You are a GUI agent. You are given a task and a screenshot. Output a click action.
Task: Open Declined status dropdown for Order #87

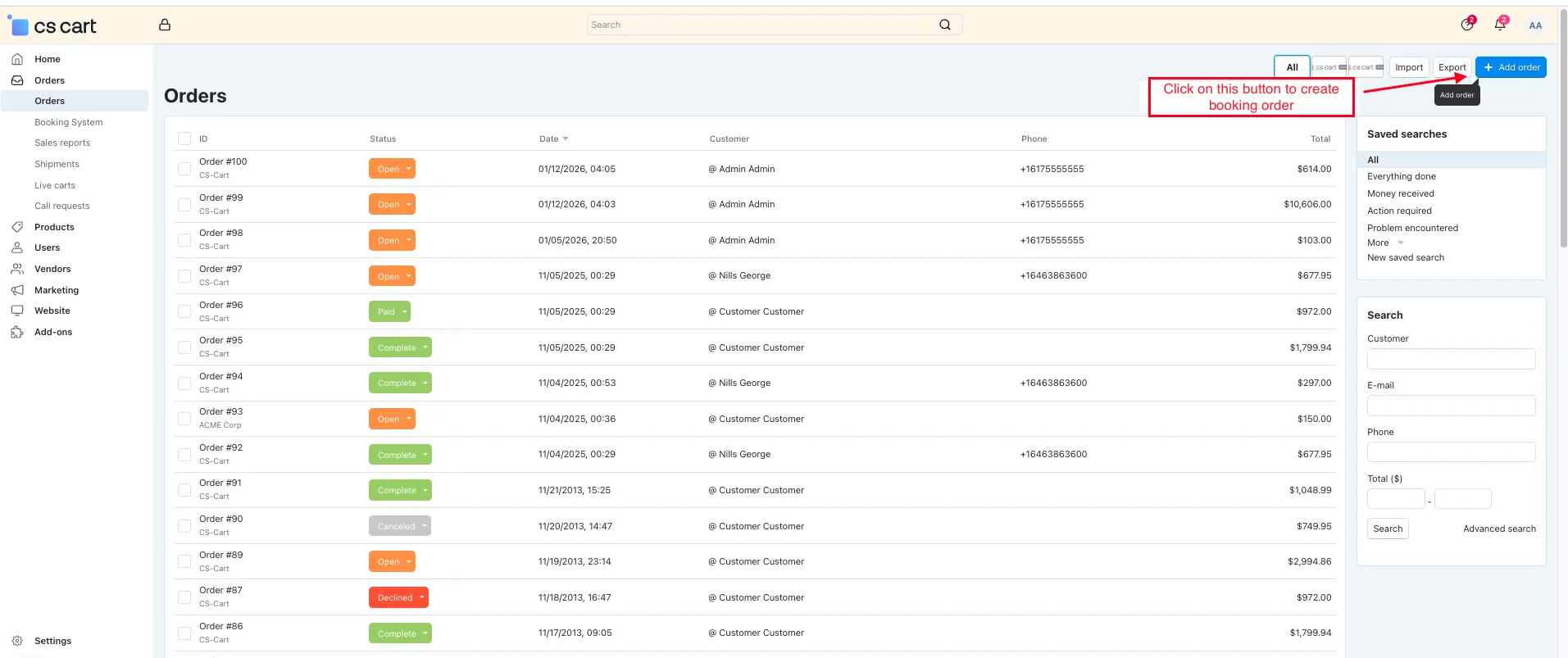tap(398, 597)
